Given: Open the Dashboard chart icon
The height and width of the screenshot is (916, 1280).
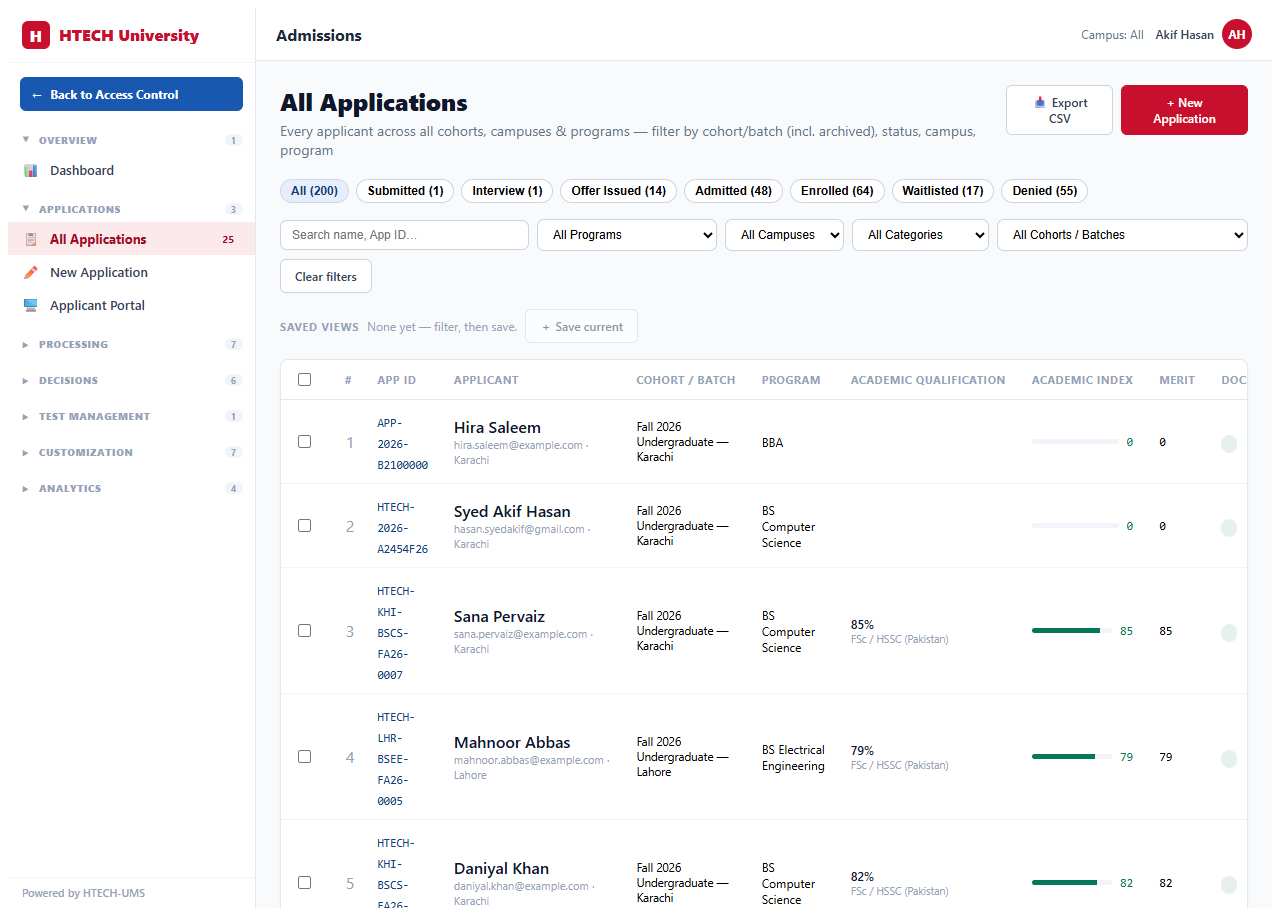Looking at the screenshot, I should coord(31,171).
